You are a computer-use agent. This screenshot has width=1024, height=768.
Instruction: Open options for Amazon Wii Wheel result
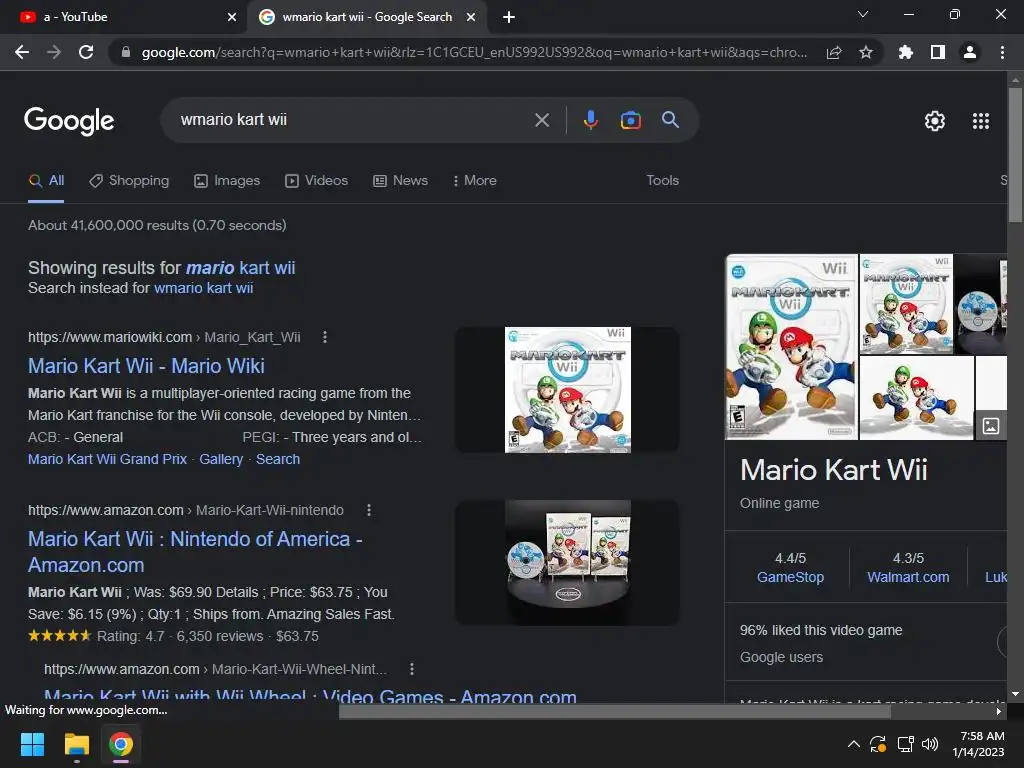[411, 669]
